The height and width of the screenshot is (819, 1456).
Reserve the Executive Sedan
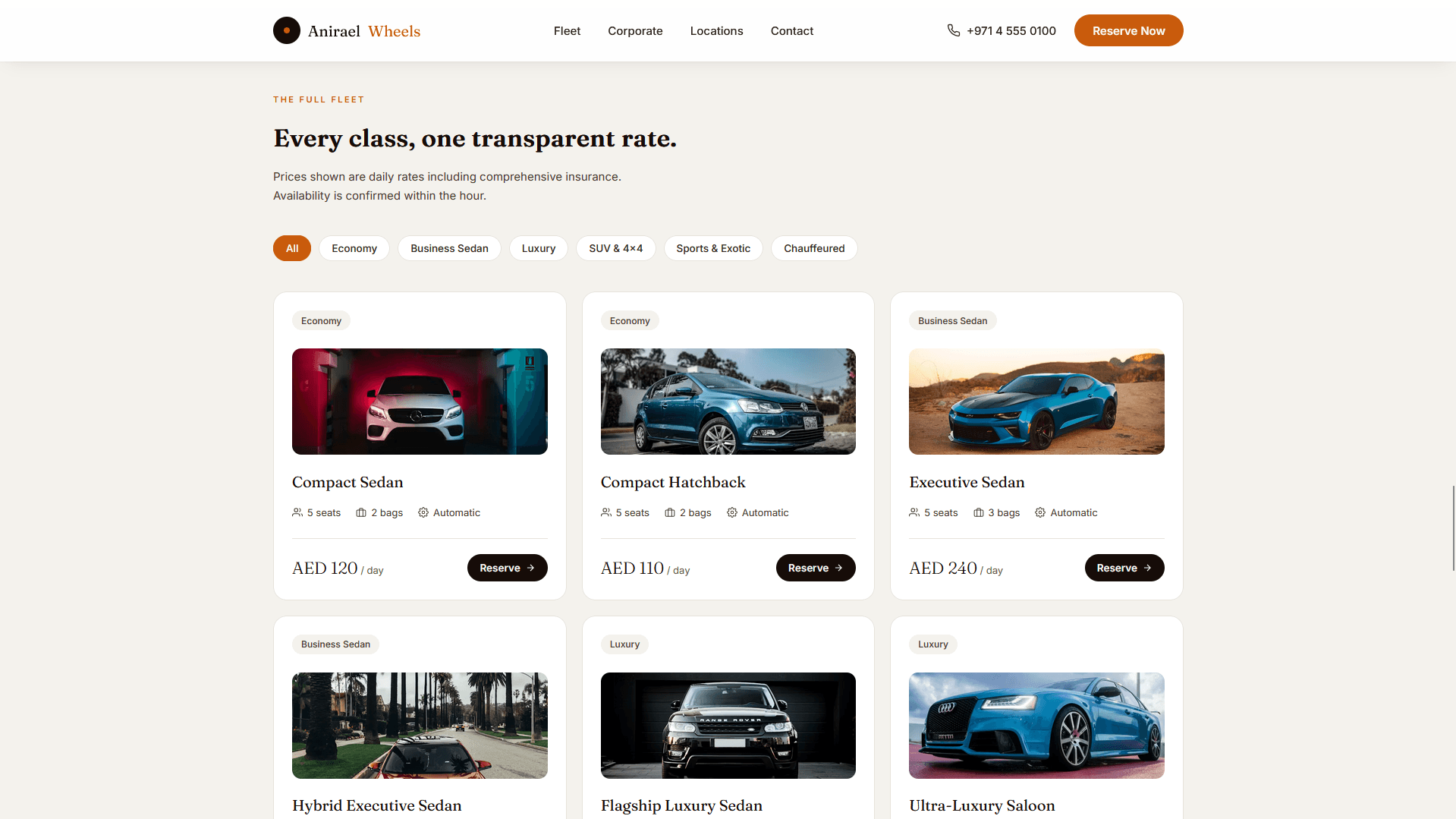point(1124,568)
